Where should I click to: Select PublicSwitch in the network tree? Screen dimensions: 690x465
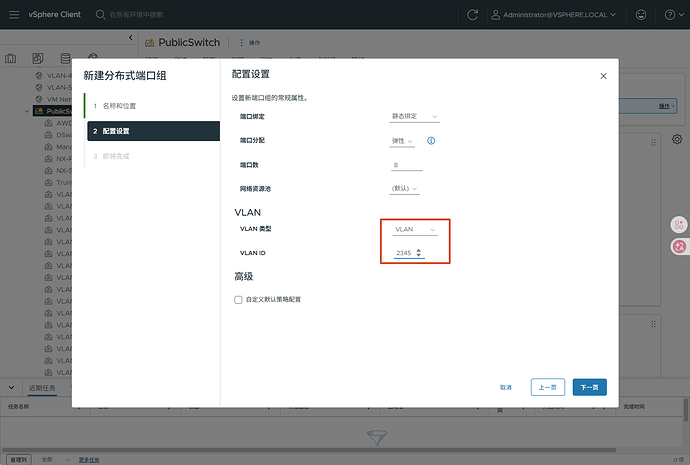pyautogui.click(x=53, y=111)
